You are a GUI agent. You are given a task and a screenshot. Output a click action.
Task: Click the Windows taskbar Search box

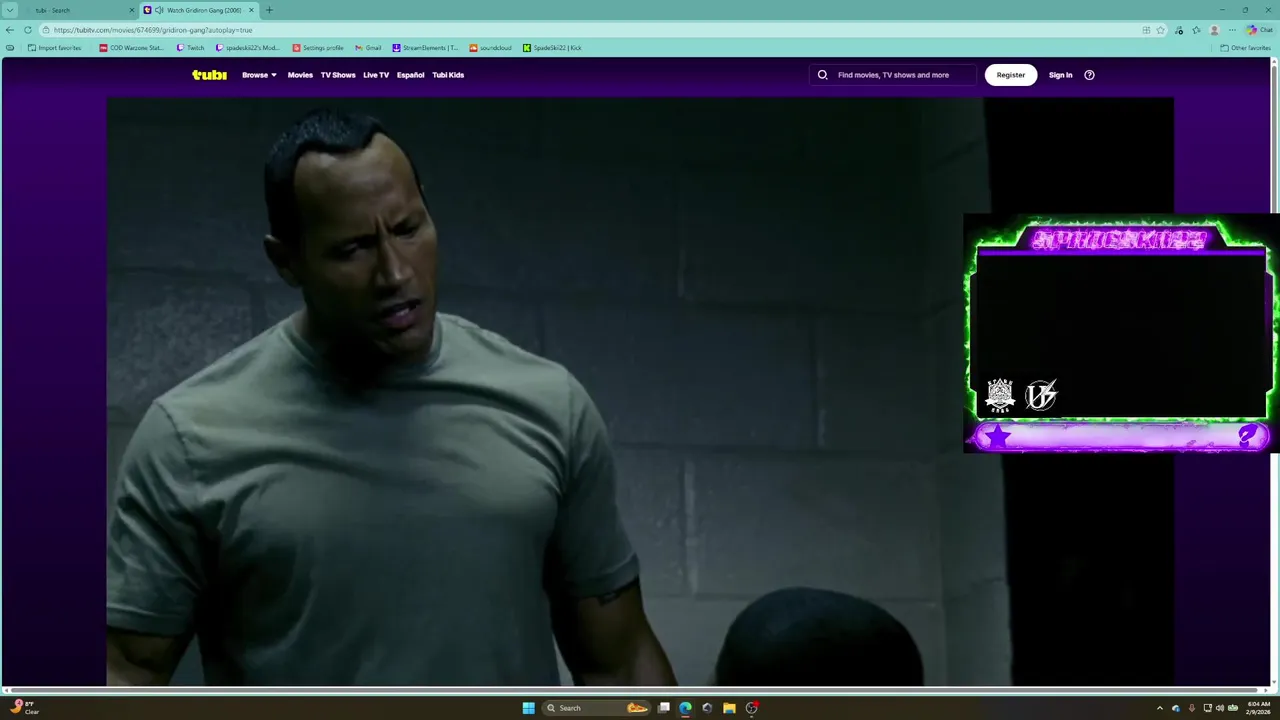tap(598, 708)
